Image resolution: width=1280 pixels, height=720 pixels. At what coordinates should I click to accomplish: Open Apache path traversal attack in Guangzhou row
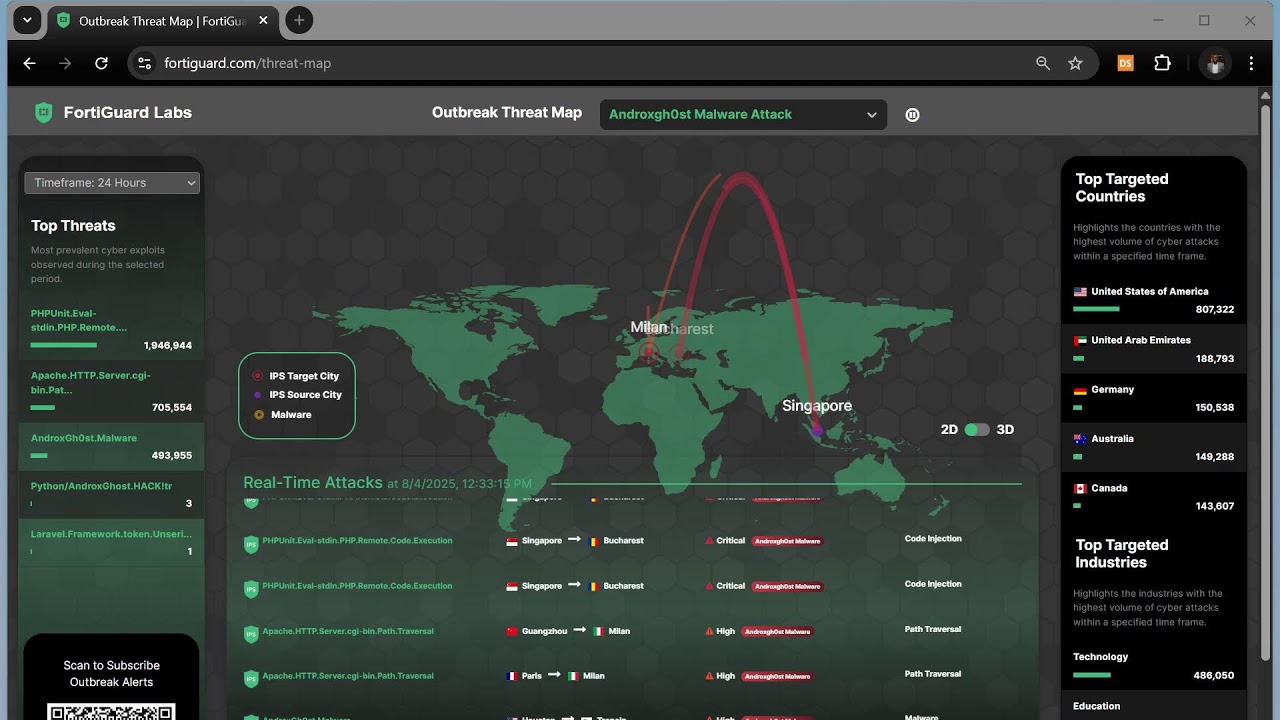tap(348, 631)
